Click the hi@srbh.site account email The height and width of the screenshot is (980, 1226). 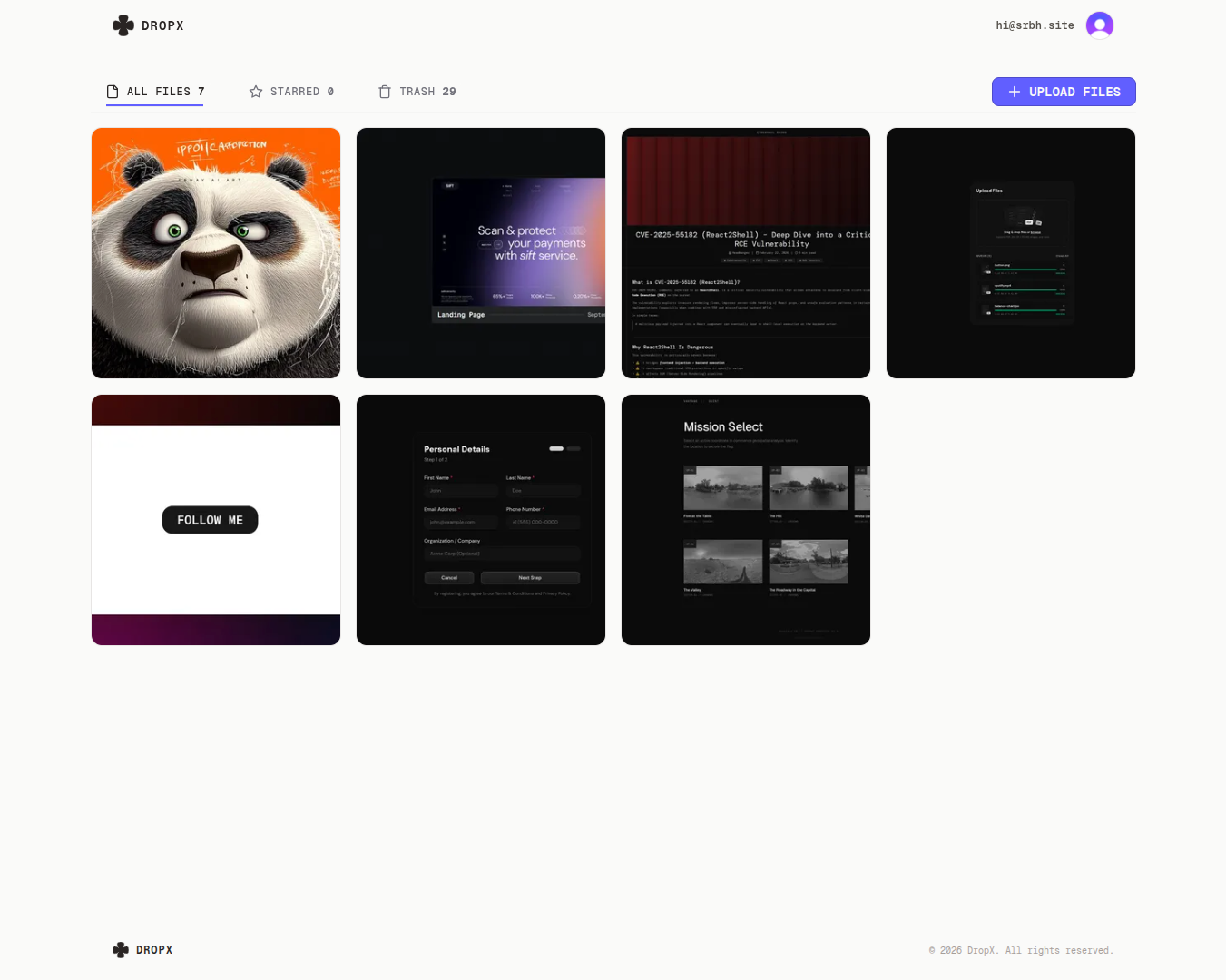[1035, 25]
